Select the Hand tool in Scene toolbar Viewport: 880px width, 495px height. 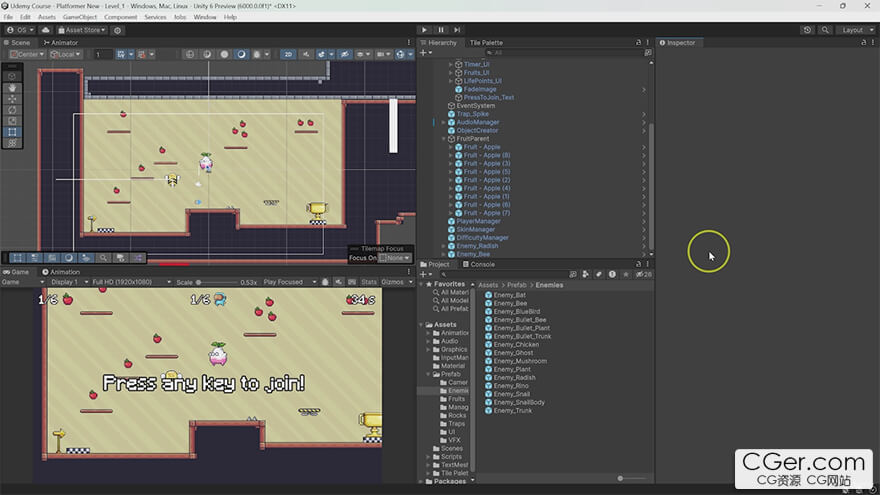tap(12, 88)
